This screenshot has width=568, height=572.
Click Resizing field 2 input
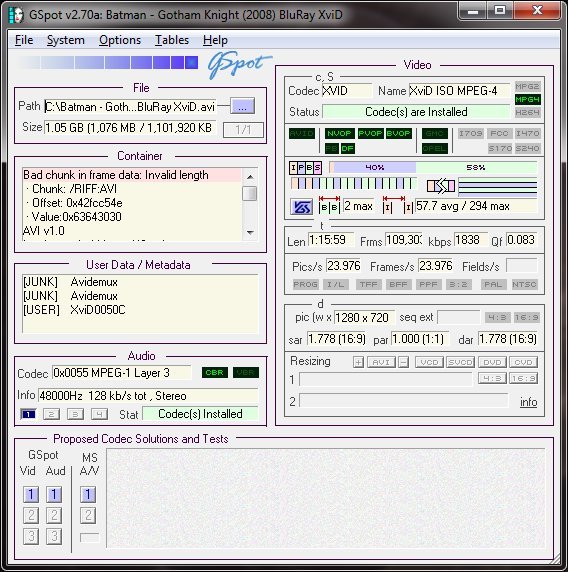403,400
